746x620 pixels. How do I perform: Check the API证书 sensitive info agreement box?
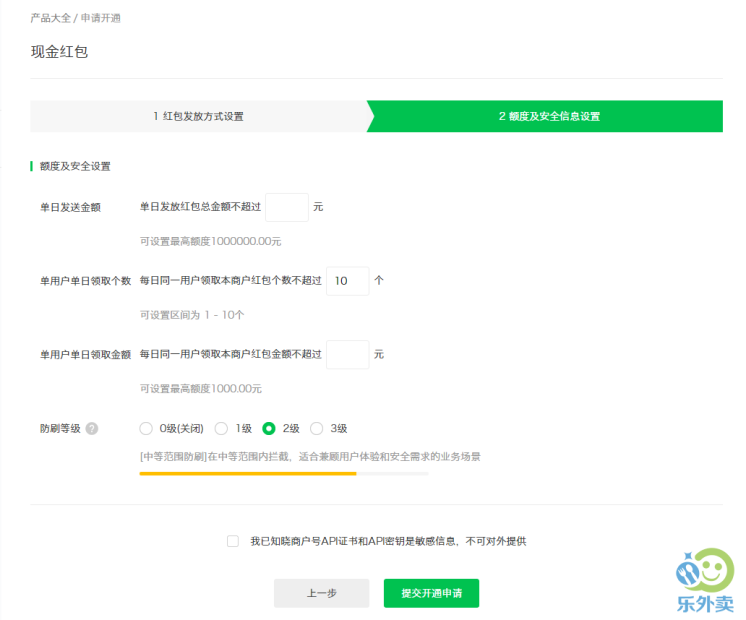coord(233,541)
